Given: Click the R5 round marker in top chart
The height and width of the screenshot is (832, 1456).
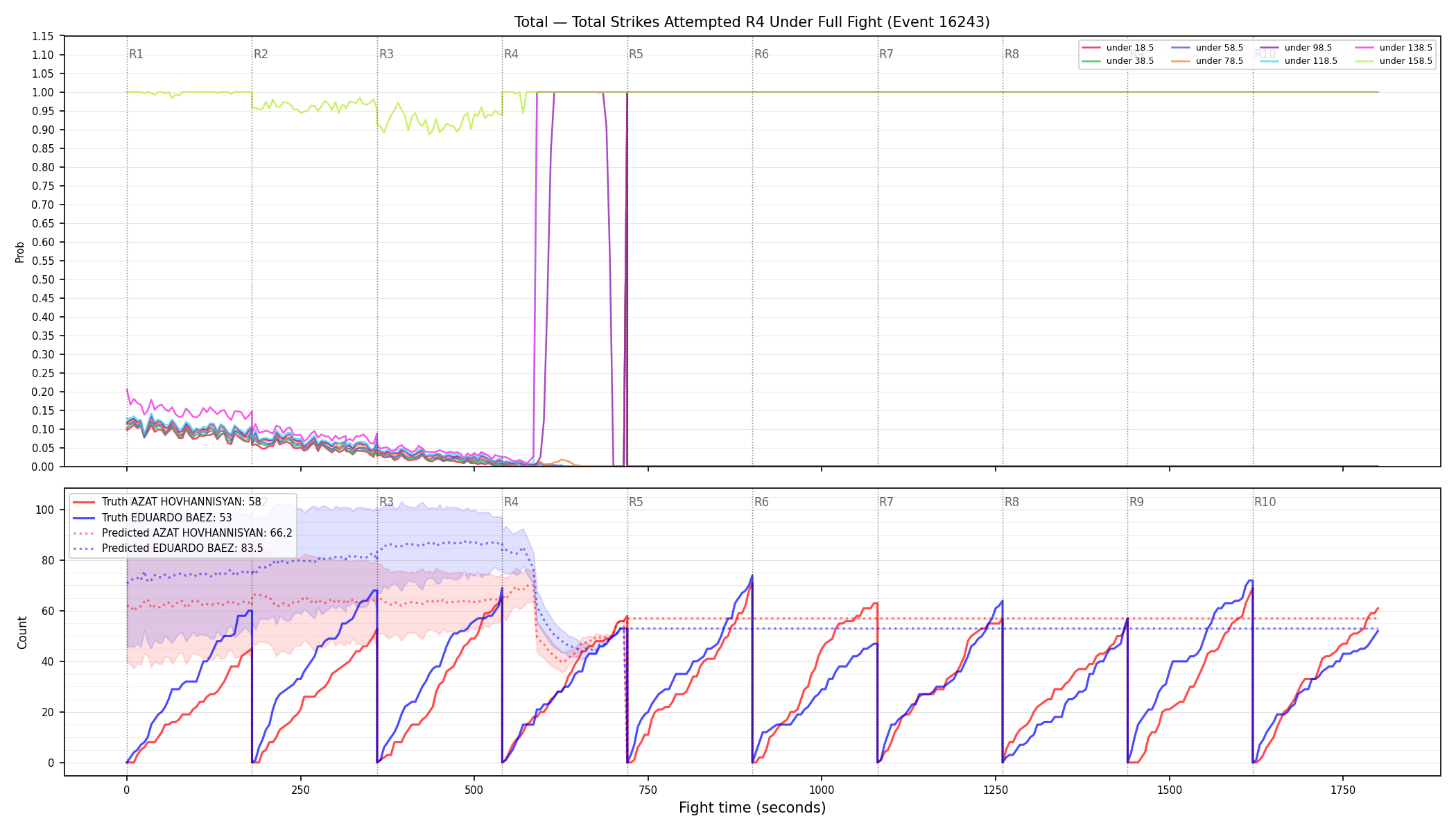Looking at the screenshot, I should point(636,54).
